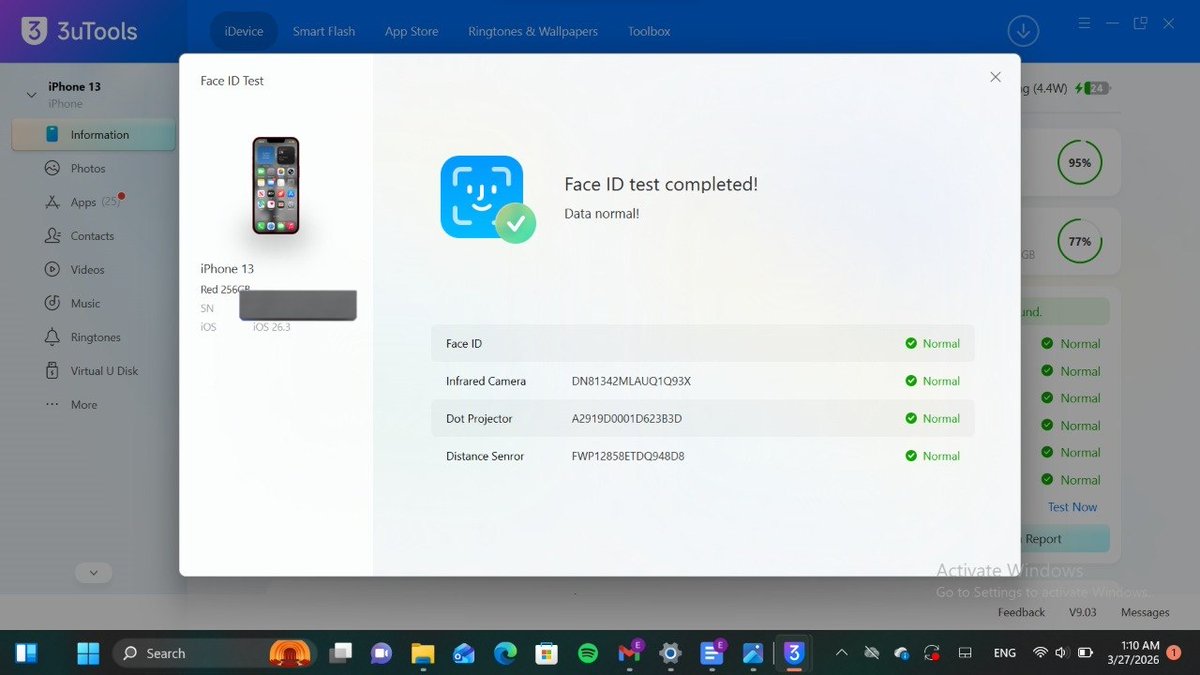Click the Feedback link

[1021, 612]
